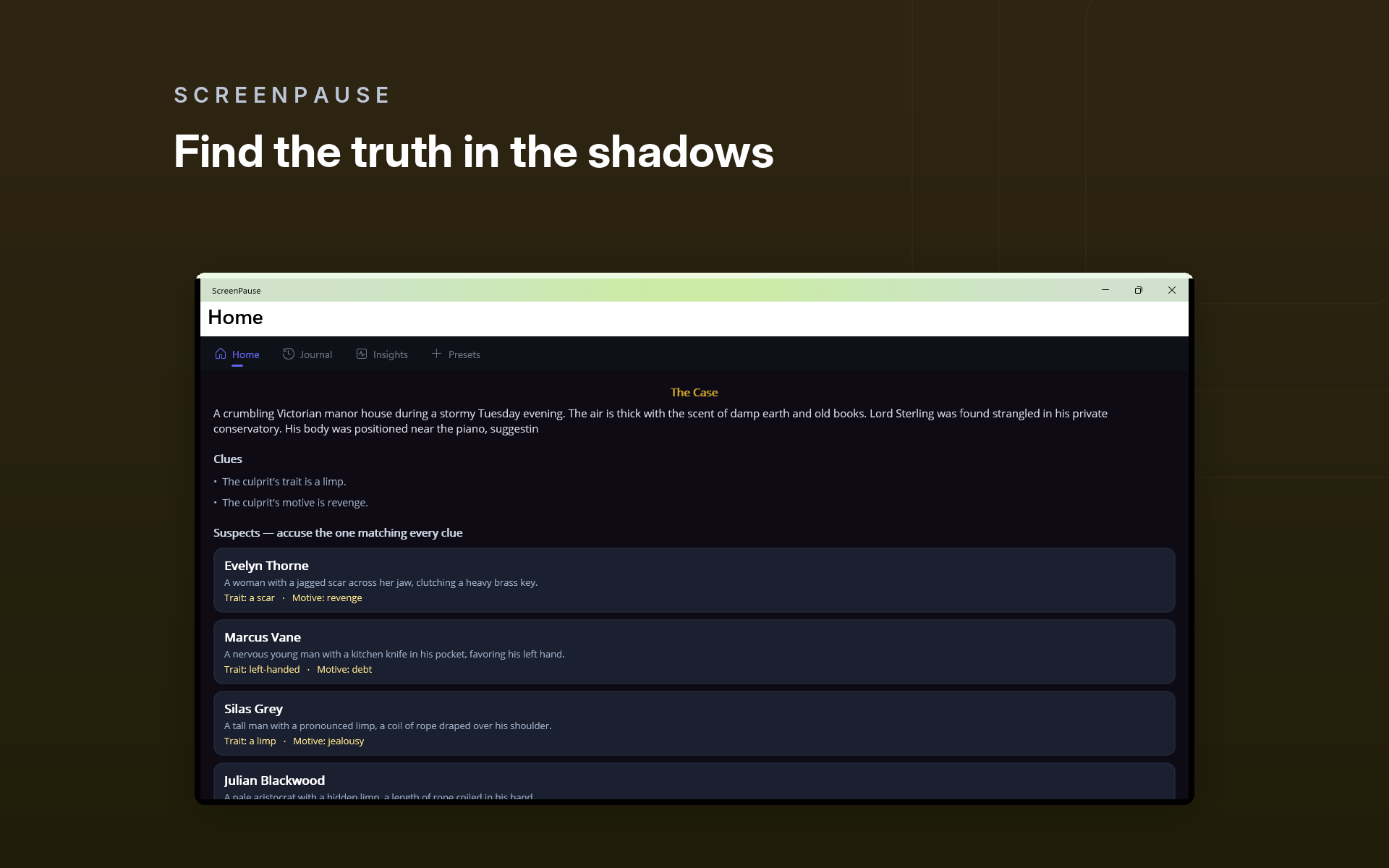
Task: Click the Home tab house icon
Action: (x=221, y=354)
